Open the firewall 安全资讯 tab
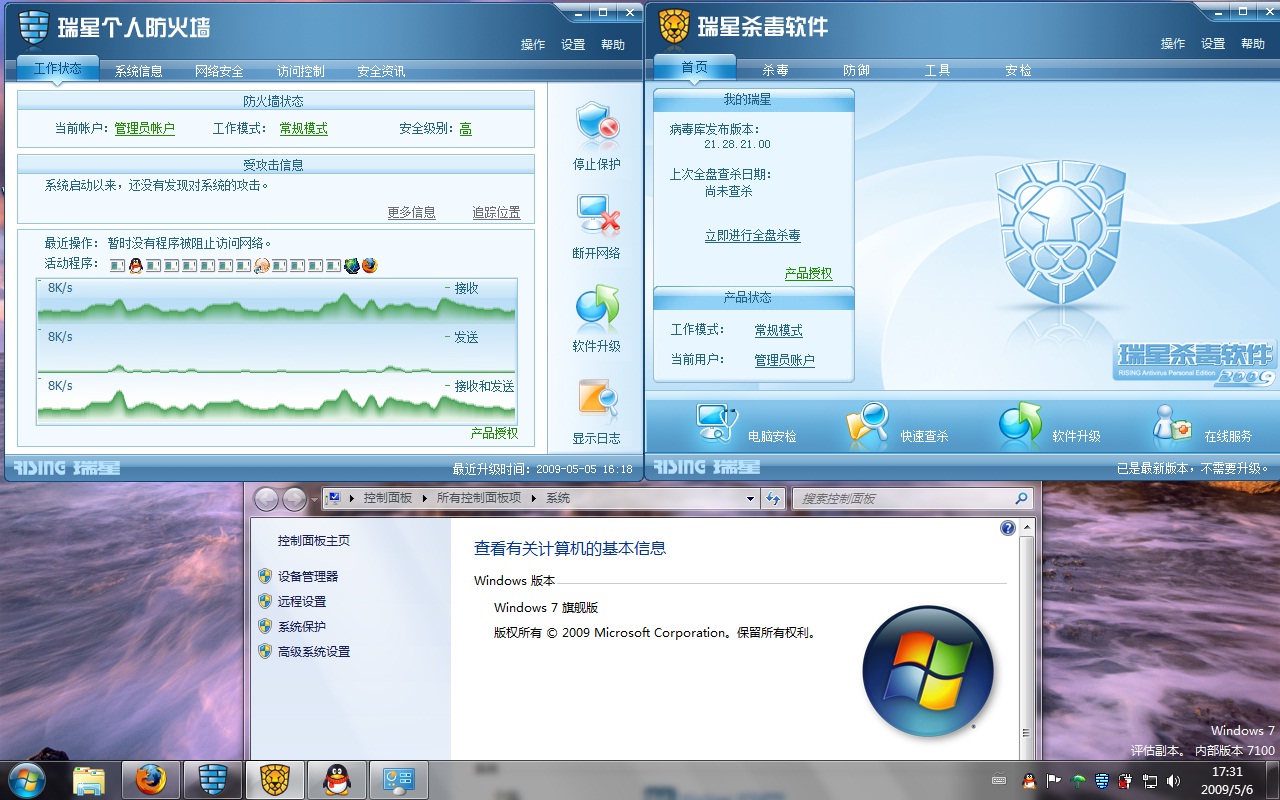Viewport: 1280px width, 800px height. (x=381, y=71)
